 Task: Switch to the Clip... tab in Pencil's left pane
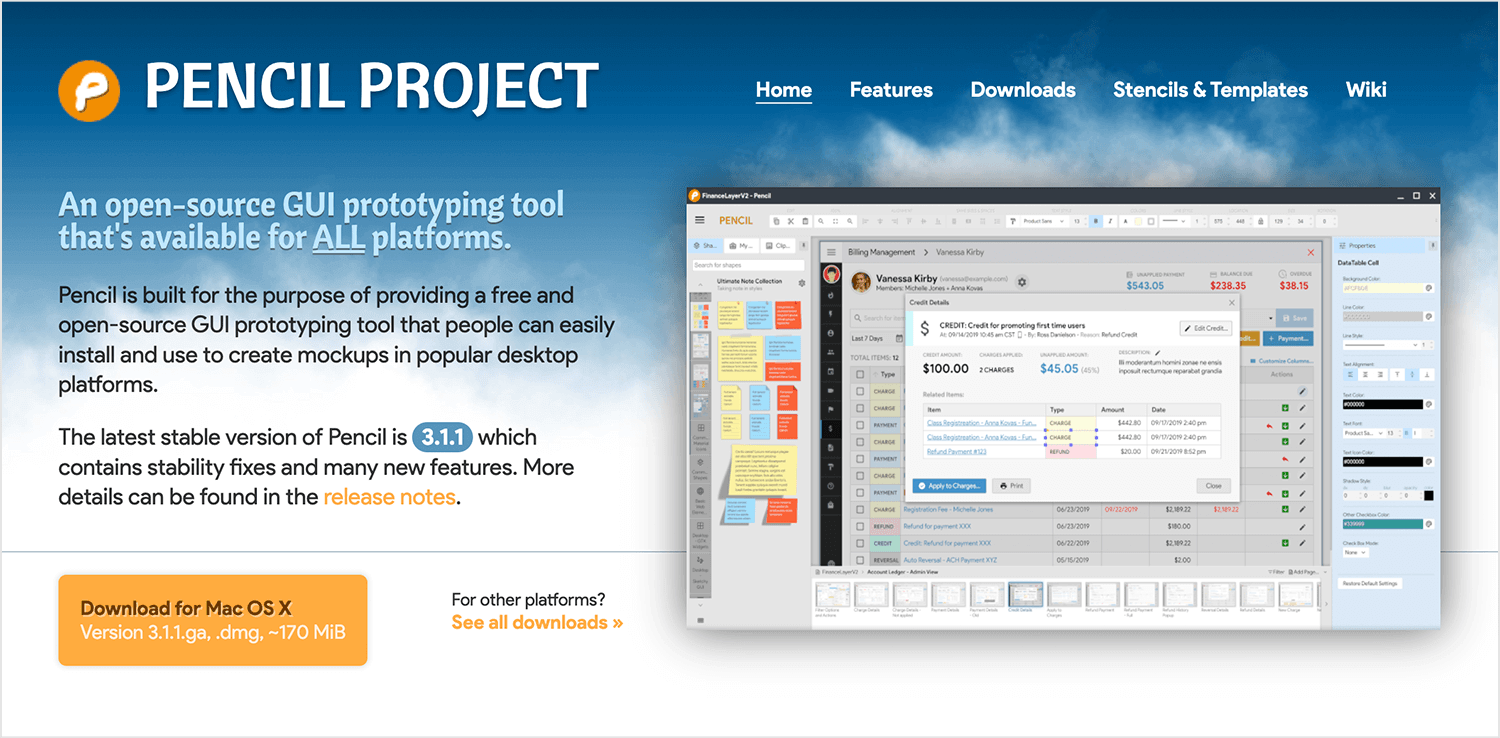[778, 246]
